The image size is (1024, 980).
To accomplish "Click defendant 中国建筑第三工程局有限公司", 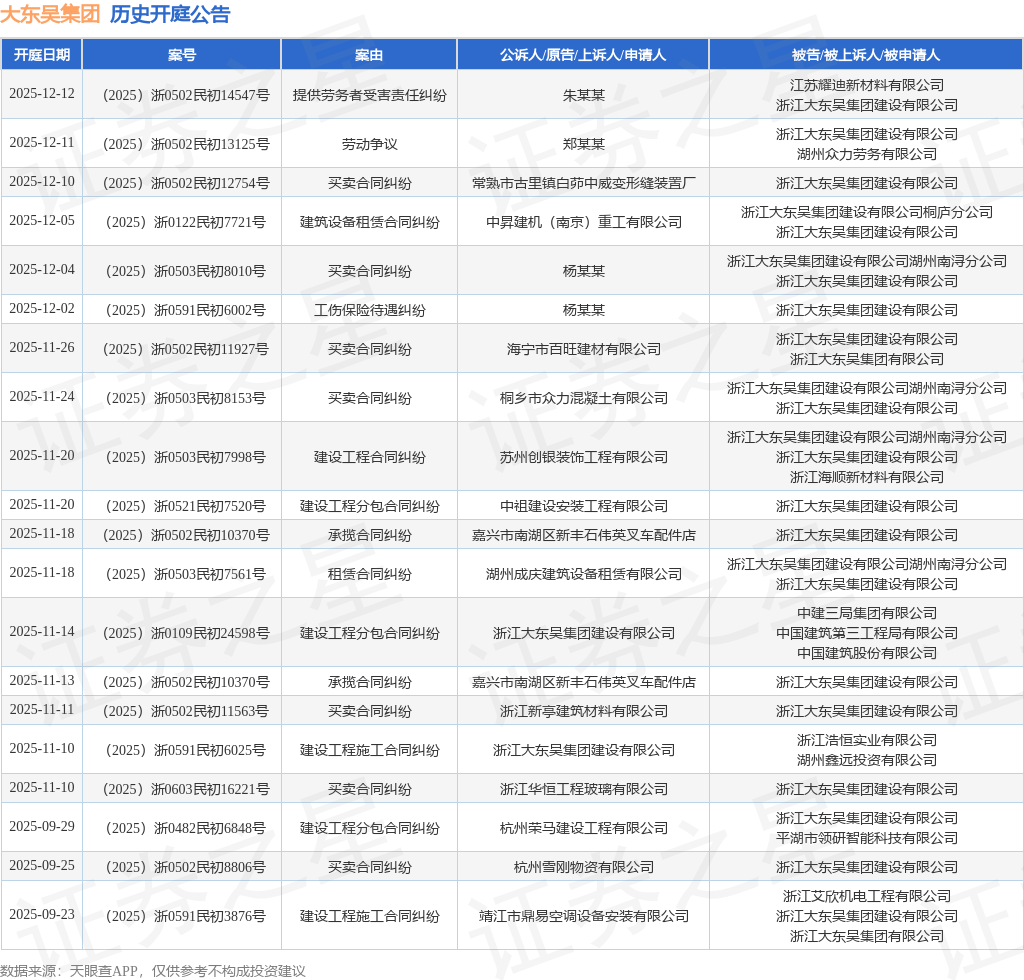I will (866, 633).
